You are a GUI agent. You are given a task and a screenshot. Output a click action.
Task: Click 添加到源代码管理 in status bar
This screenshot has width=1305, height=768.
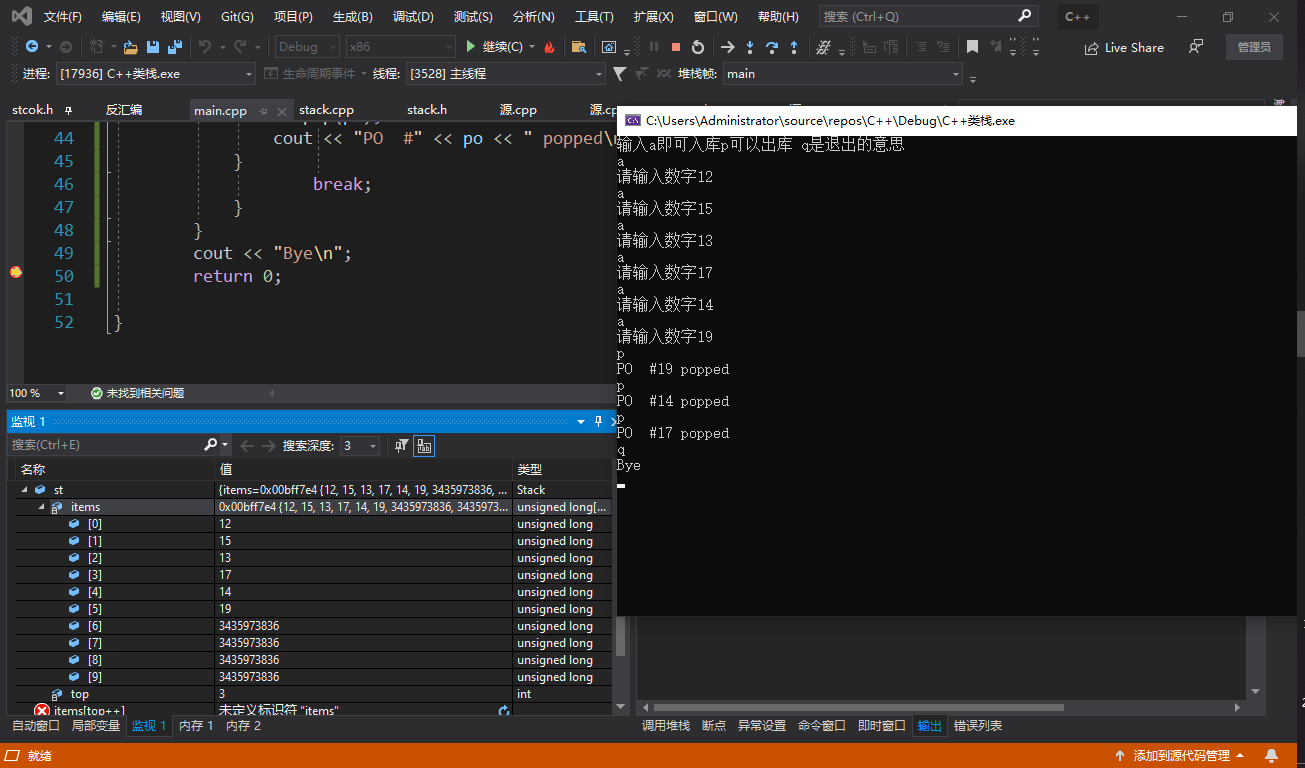point(1180,755)
